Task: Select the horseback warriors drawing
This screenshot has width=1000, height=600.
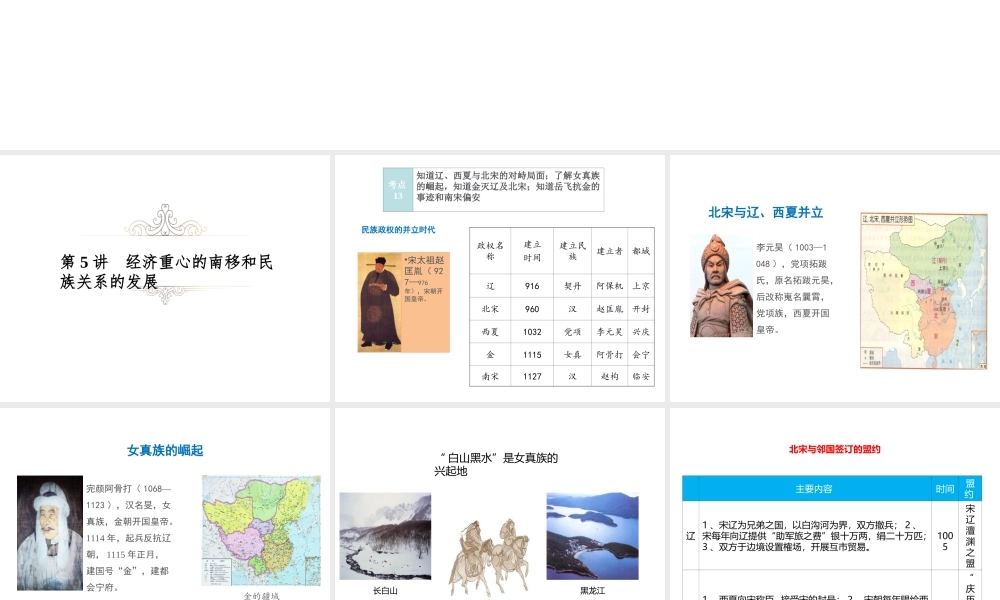Action: [489, 555]
